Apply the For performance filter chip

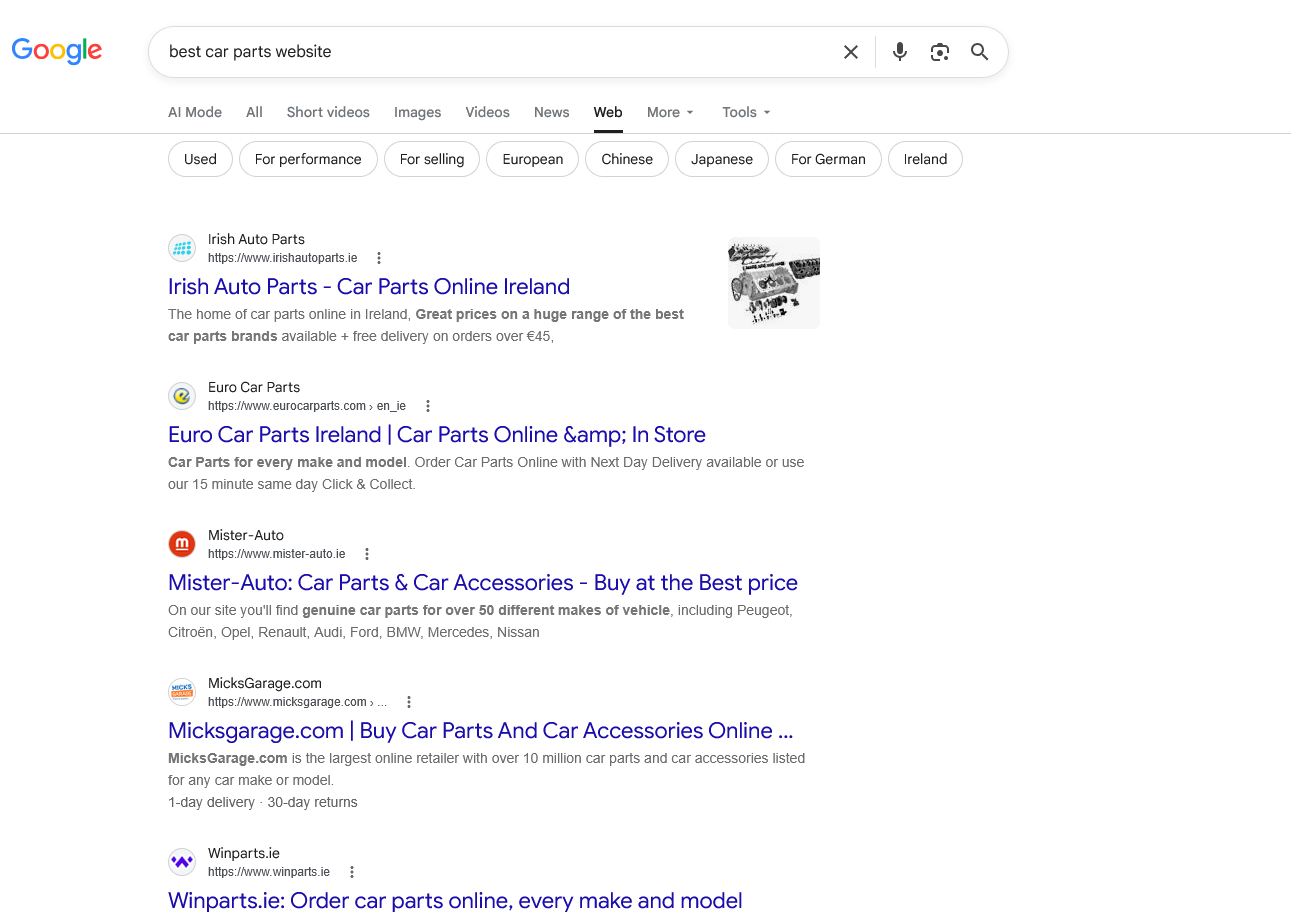click(x=308, y=159)
